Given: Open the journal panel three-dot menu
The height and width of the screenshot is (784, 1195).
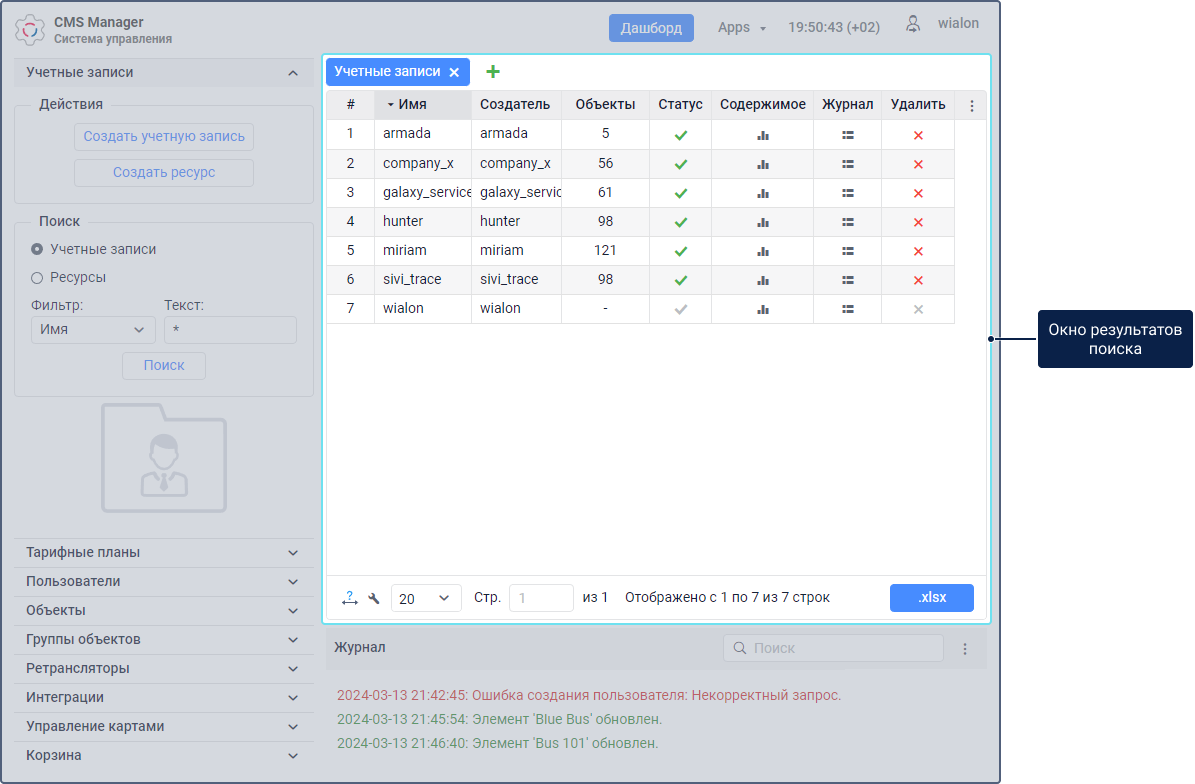Looking at the screenshot, I should pyautogui.click(x=964, y=648).
